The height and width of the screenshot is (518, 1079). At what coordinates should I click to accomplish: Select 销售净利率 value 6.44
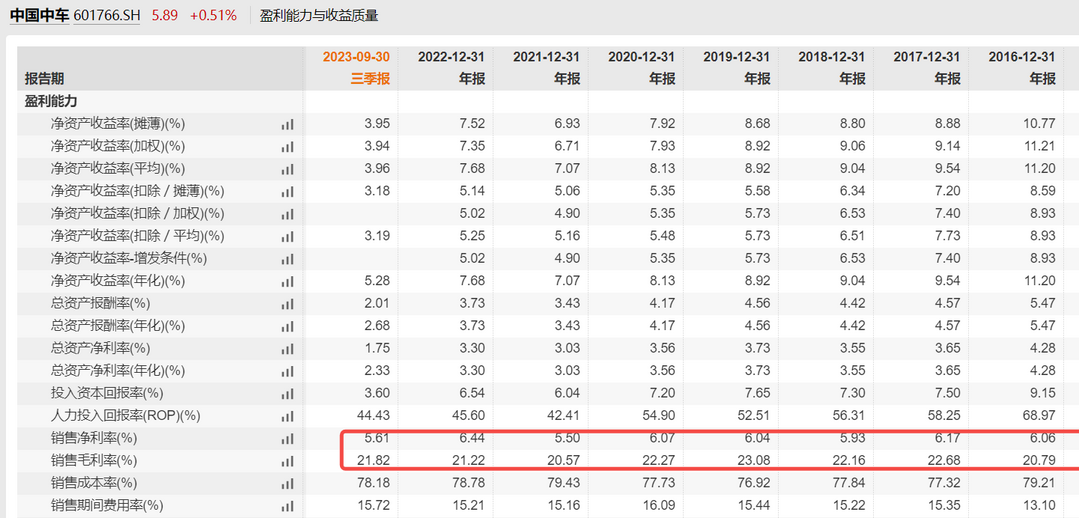[471, 438]
